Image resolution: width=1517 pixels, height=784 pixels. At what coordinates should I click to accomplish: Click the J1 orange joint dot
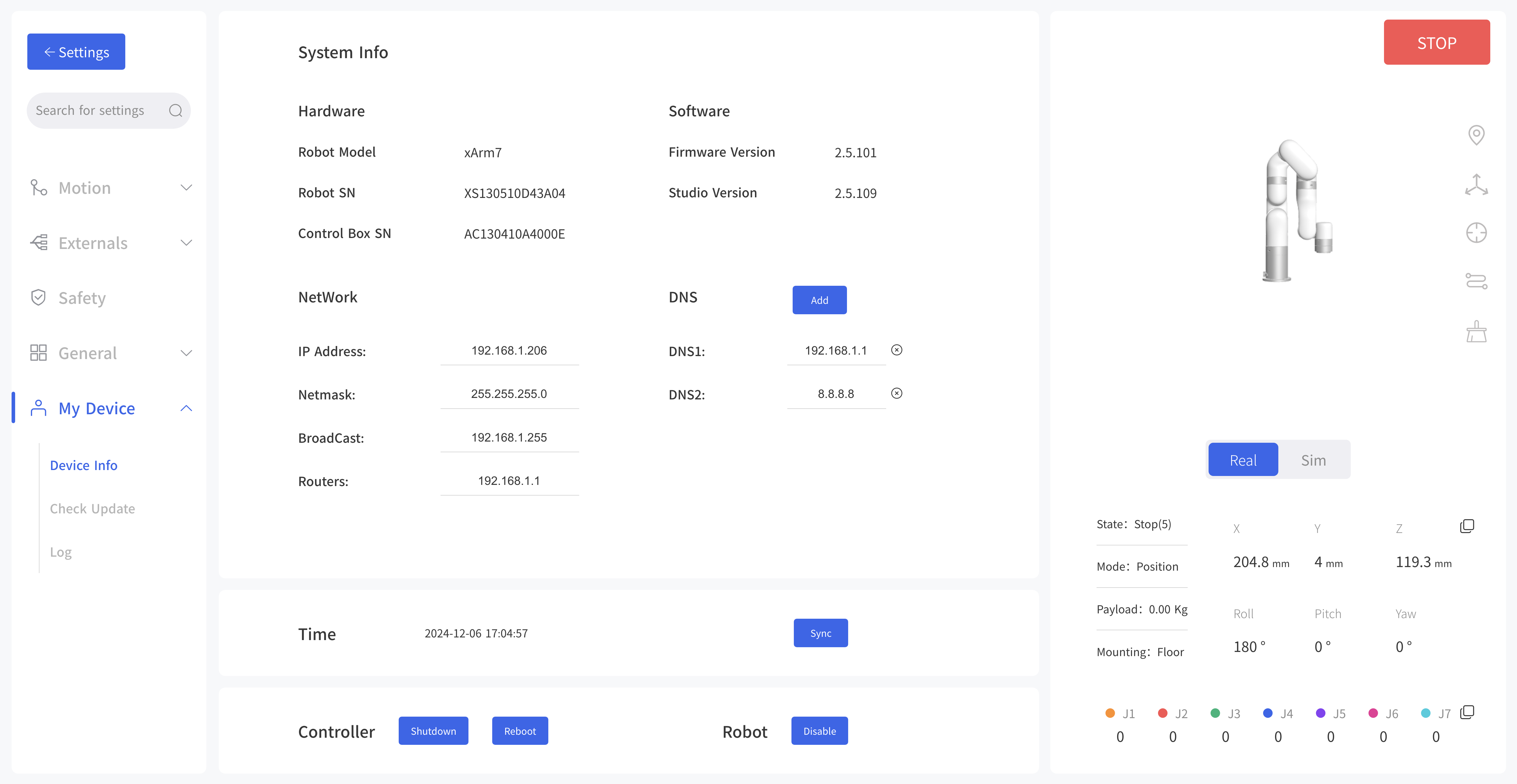pos(1110,713)
